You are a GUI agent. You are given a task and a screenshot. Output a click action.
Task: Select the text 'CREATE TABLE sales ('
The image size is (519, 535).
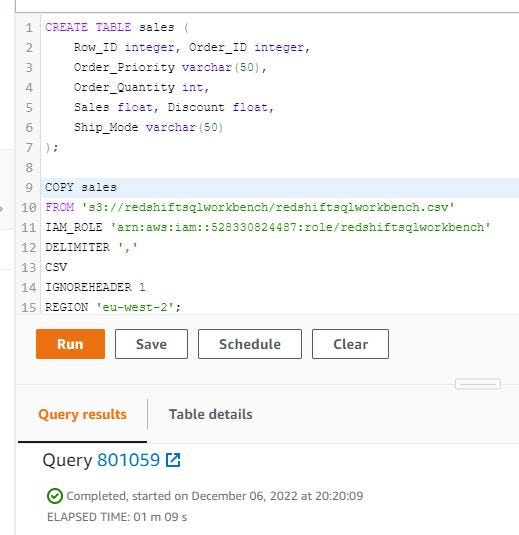117,27
